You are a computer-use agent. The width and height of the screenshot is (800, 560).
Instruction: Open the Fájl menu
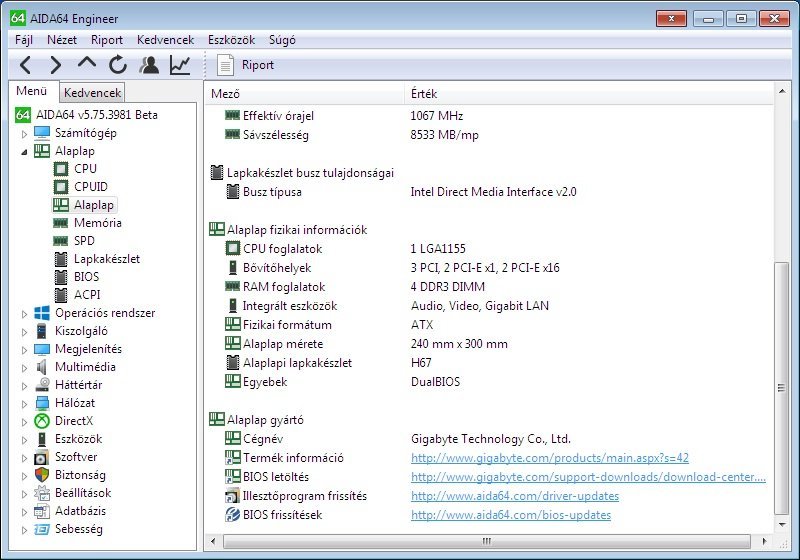click(24, 40)
